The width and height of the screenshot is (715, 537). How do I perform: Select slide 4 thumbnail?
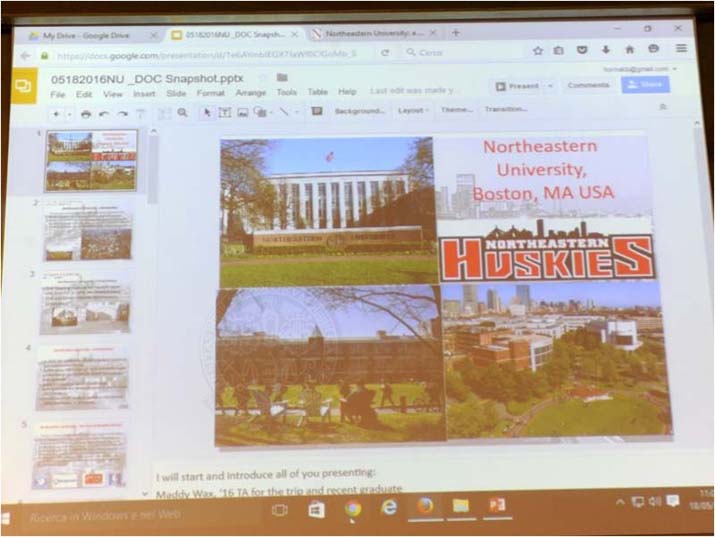pyautogui.click(x=83, y=378)
